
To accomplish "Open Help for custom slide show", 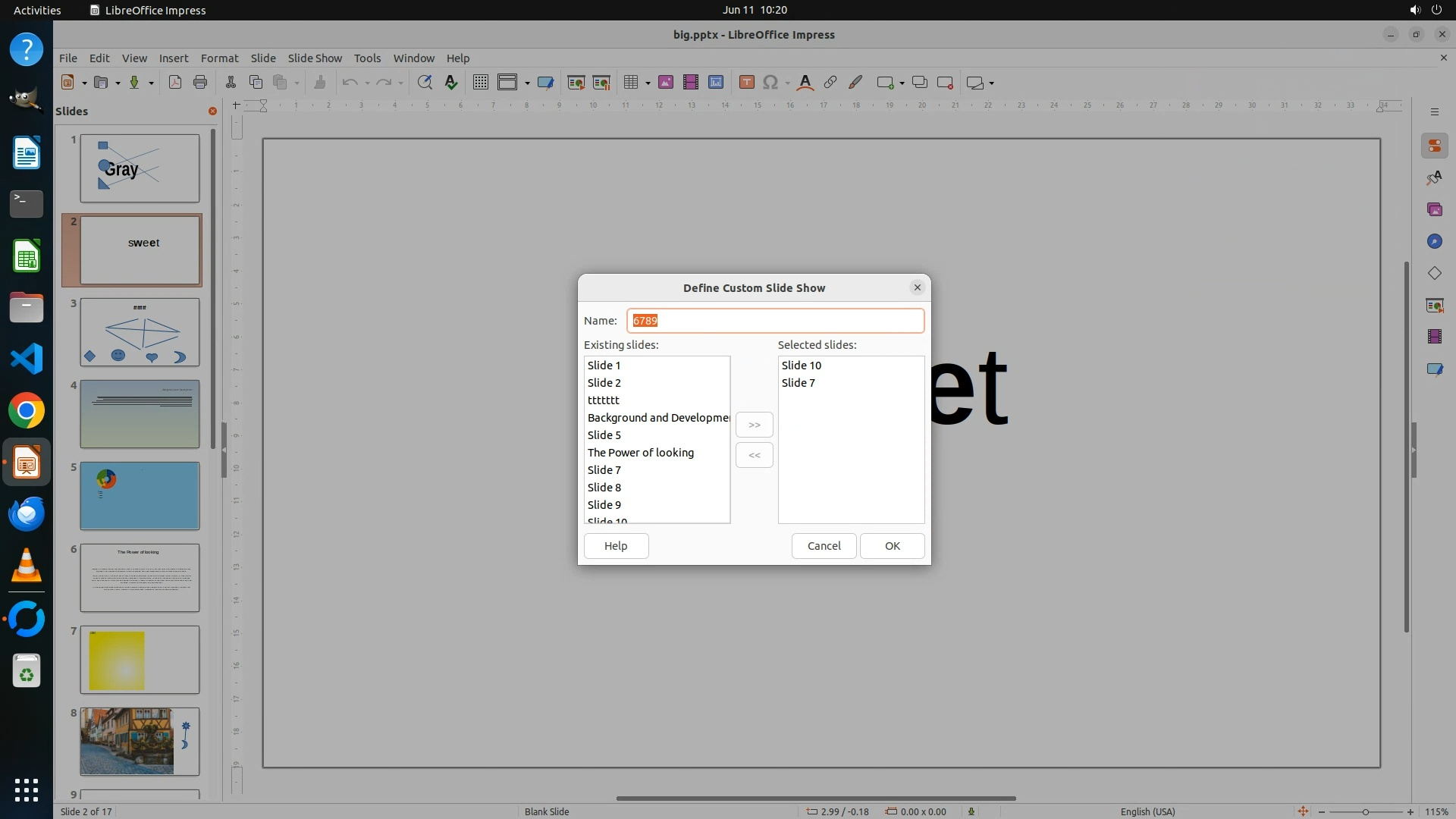I will (x=616, y=546).
